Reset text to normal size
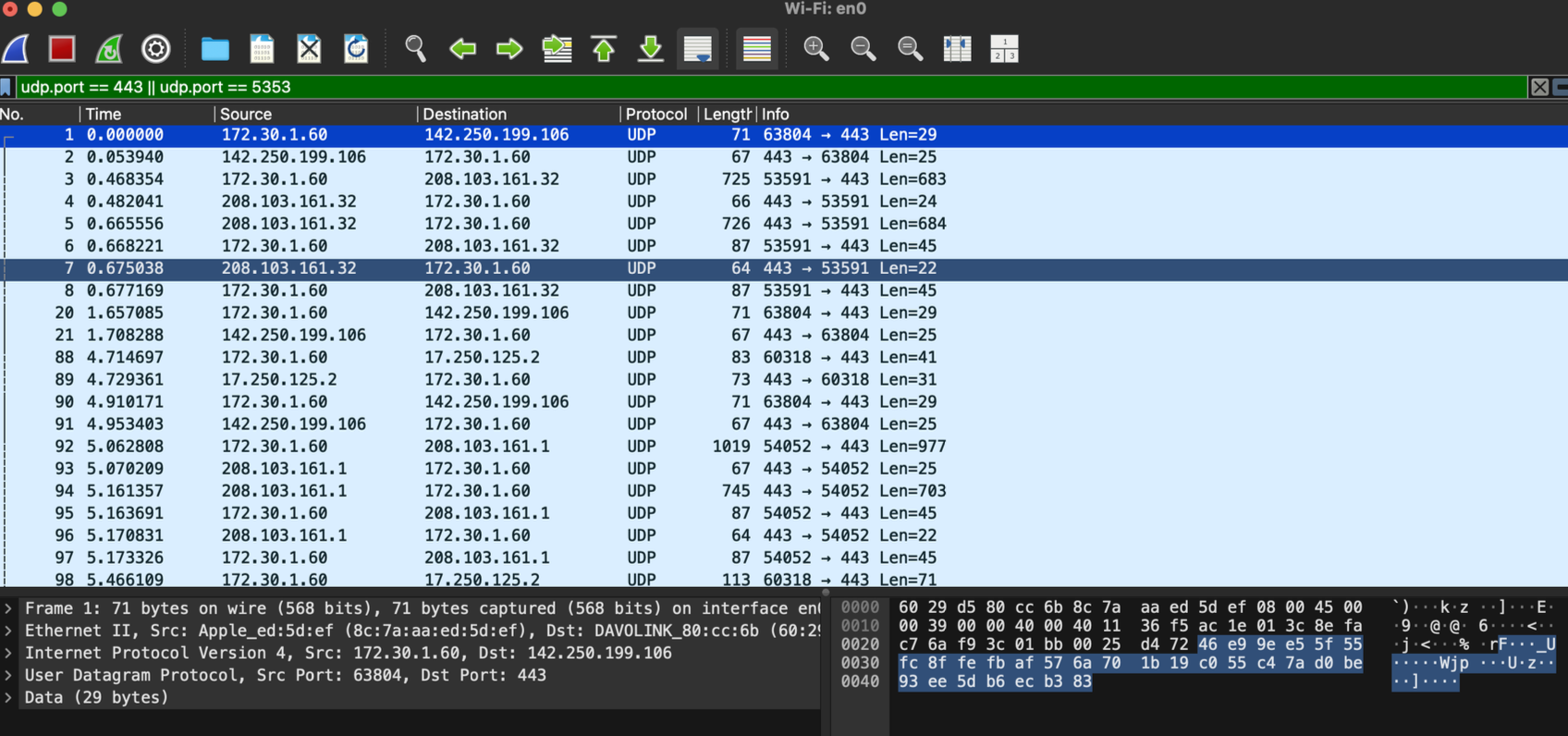The height and width of the screenshot is (736, 1568). [910, 49]
